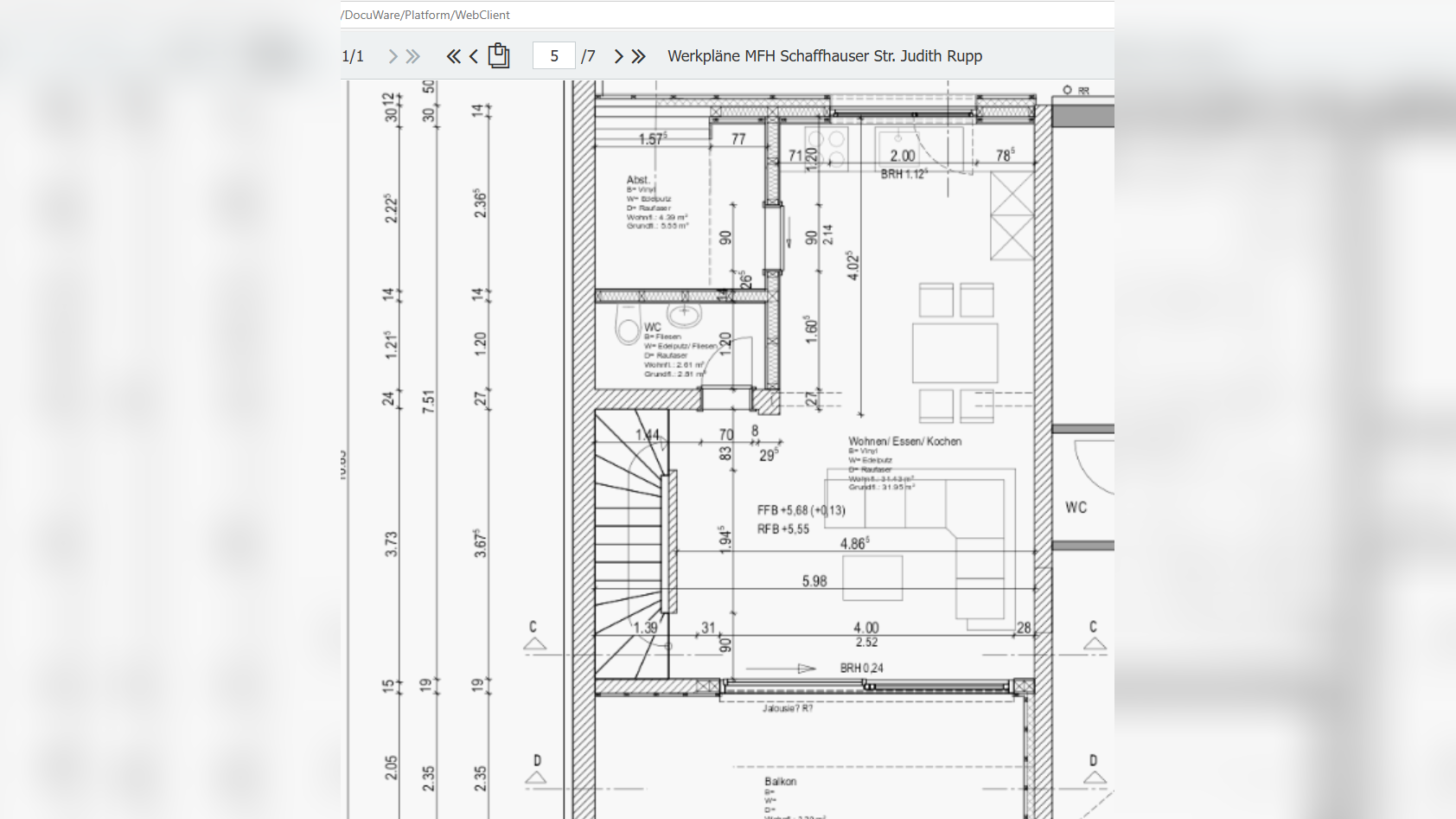1456x819 pixels.
Task: Click the staircase drawing on the plan
Action: click(x=631, y=545)
